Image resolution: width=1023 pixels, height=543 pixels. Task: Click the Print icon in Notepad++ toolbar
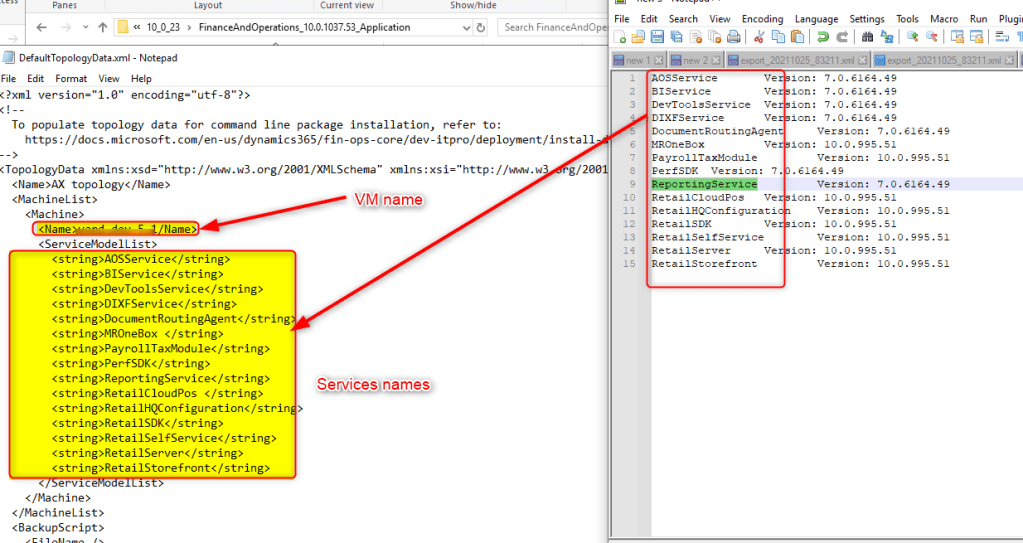pos(734,37)
